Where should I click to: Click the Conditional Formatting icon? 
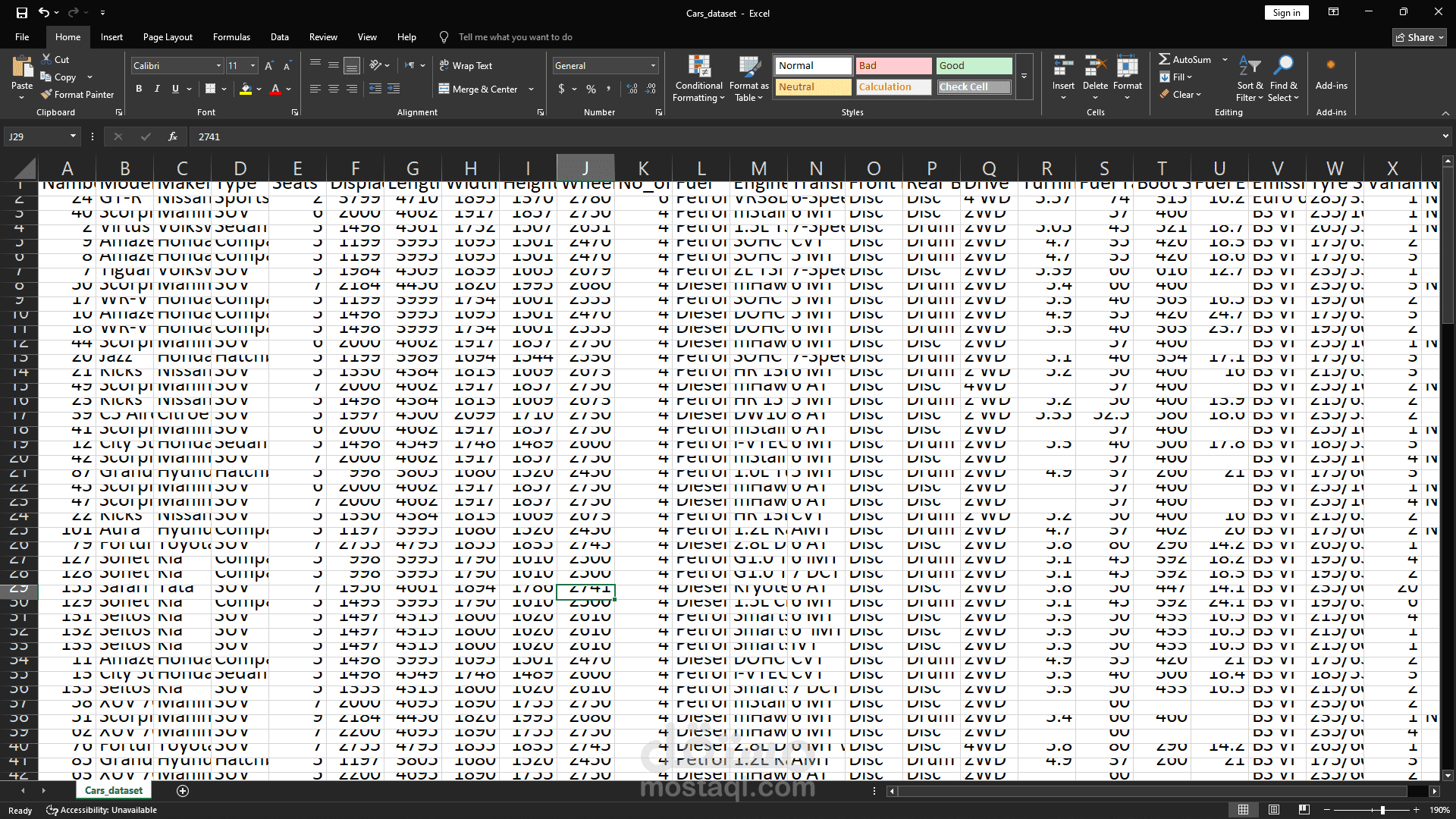(698, 66)
